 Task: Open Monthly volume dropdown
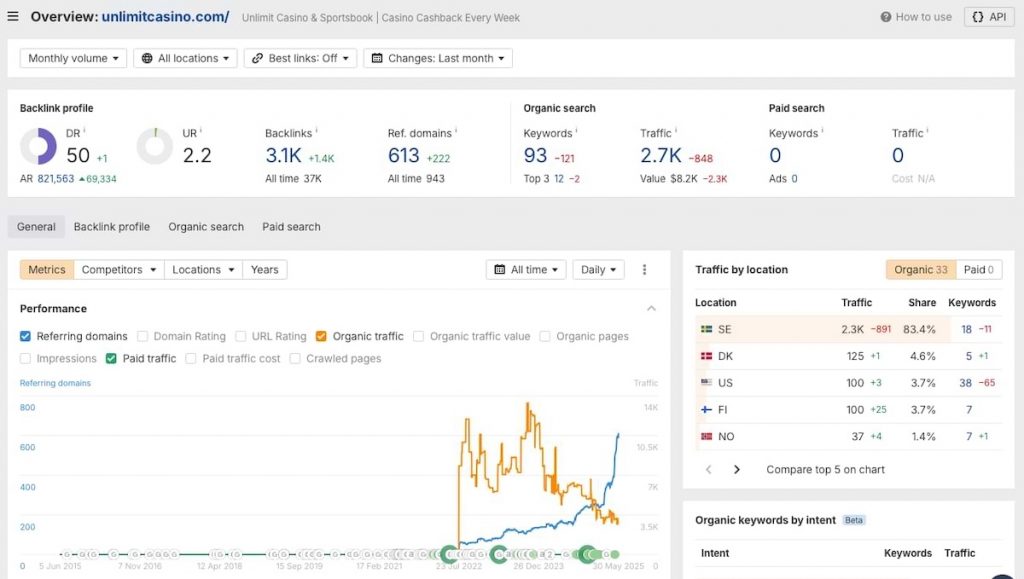click(x=73, y=58)
